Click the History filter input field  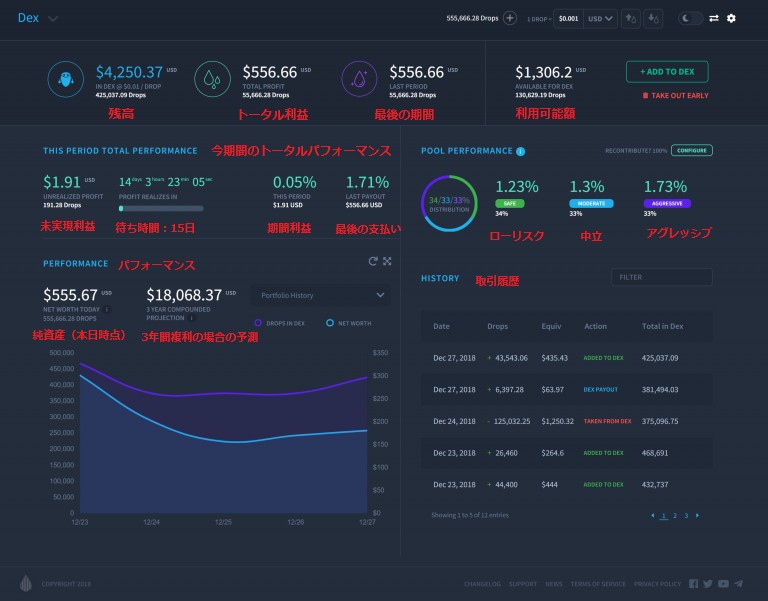(x=661, y=277)
